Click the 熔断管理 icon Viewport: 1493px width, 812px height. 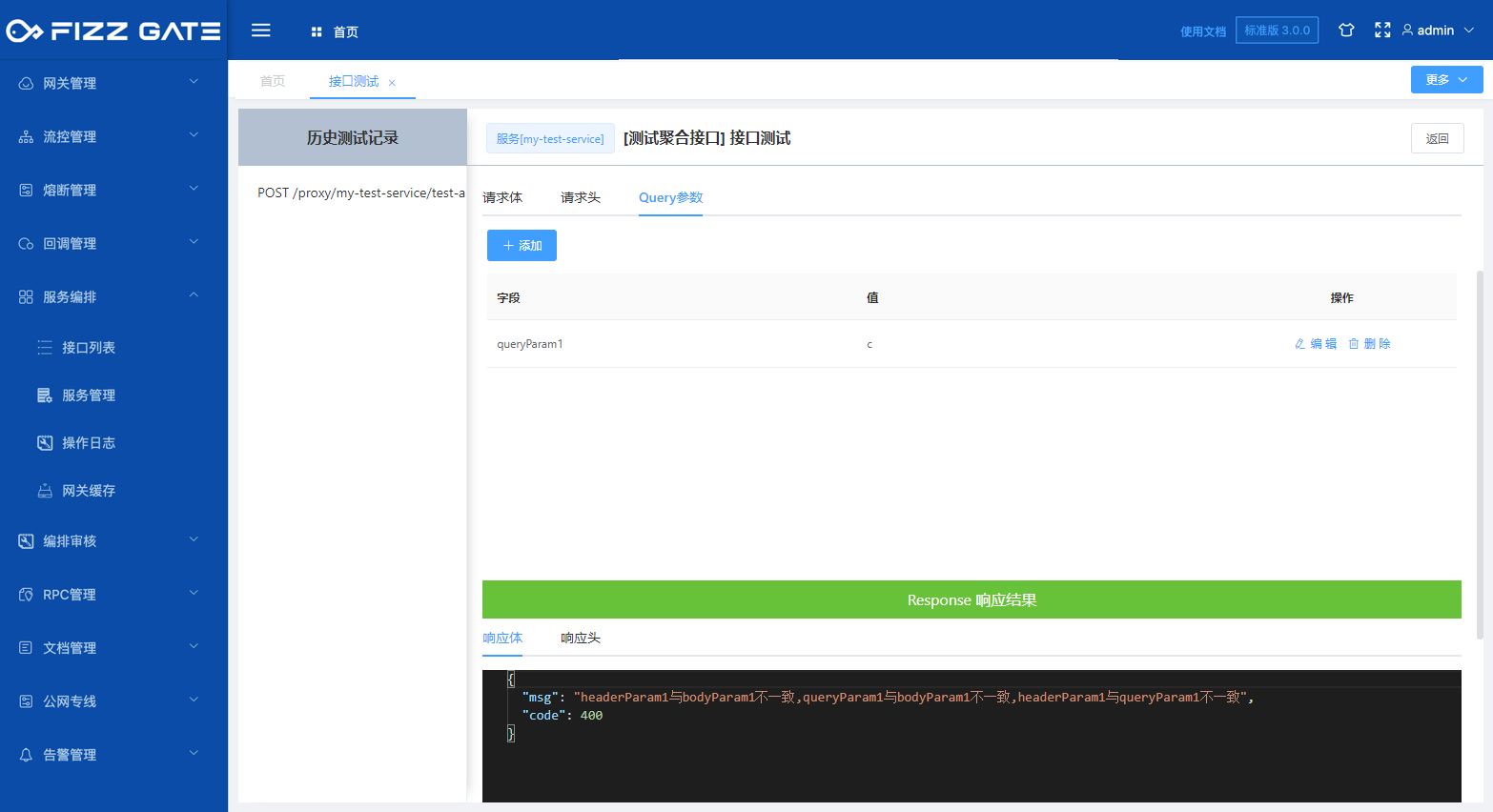[26, 191]
